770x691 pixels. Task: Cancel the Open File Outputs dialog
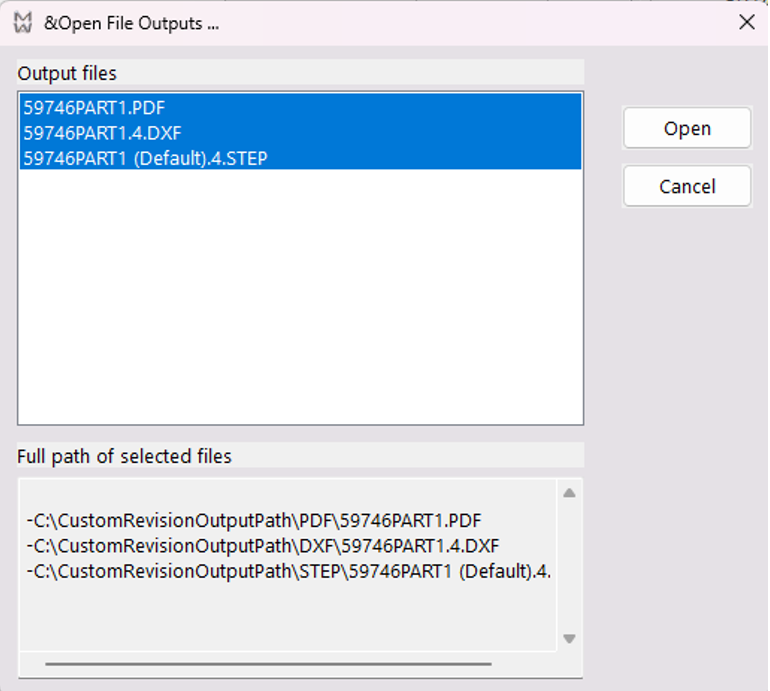(x=687, y=186)
